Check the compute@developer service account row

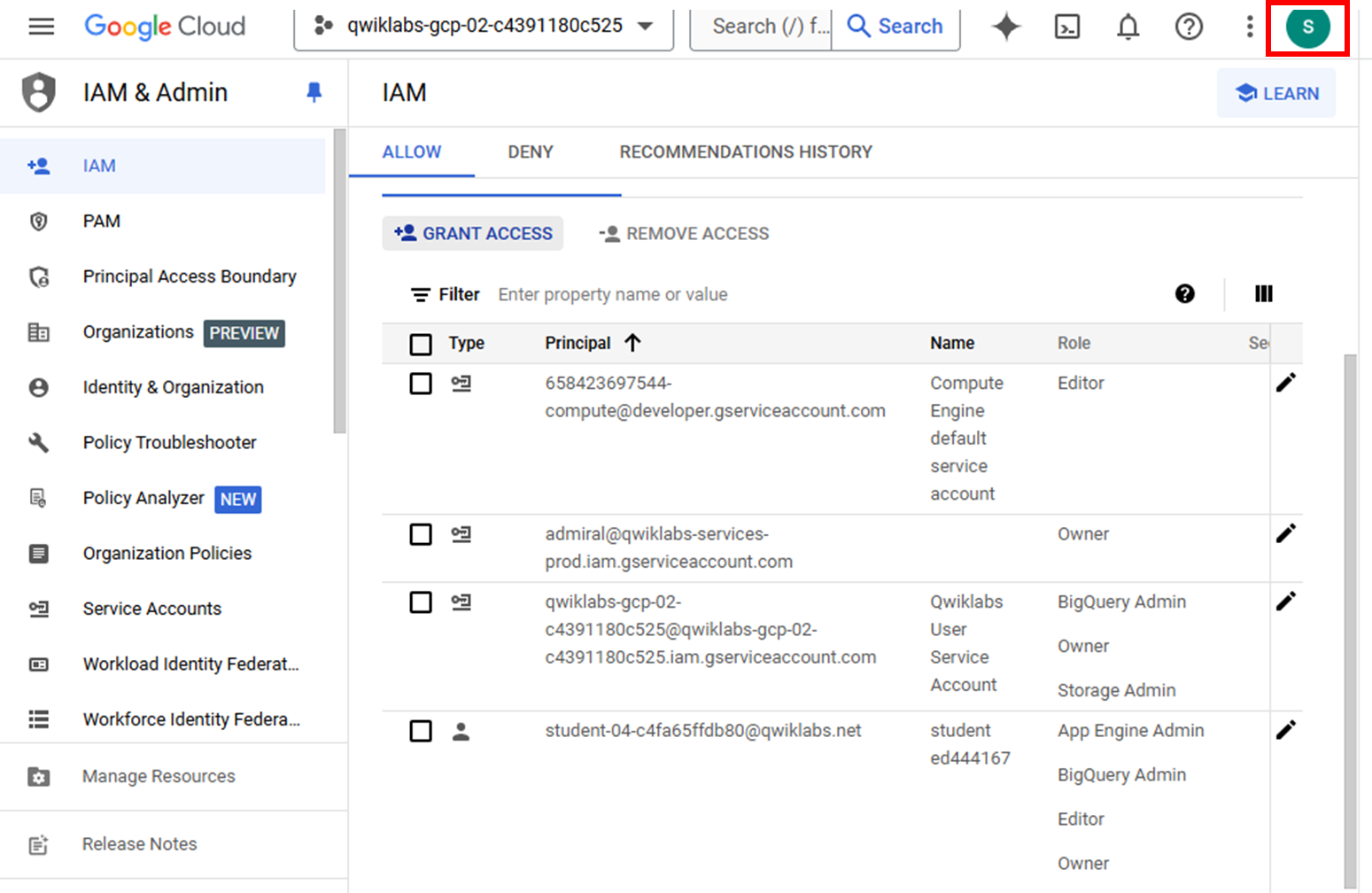[x=421, y=384]
